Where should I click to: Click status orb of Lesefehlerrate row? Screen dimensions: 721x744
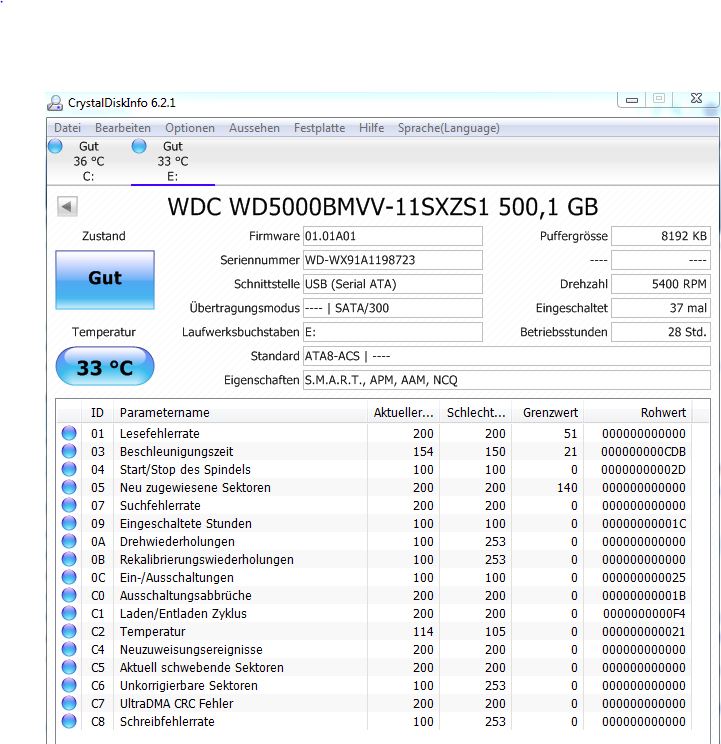69,433
